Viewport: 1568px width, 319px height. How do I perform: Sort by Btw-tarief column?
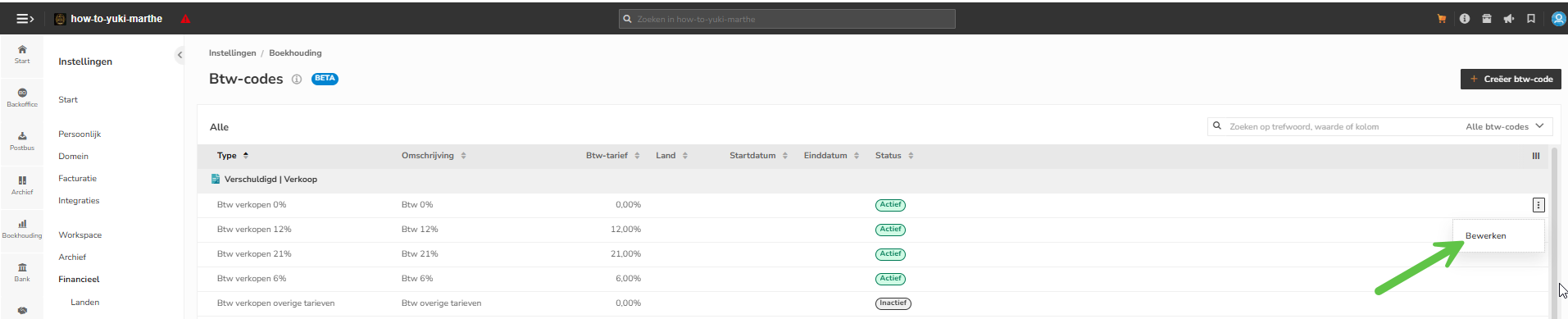point(612,156)
